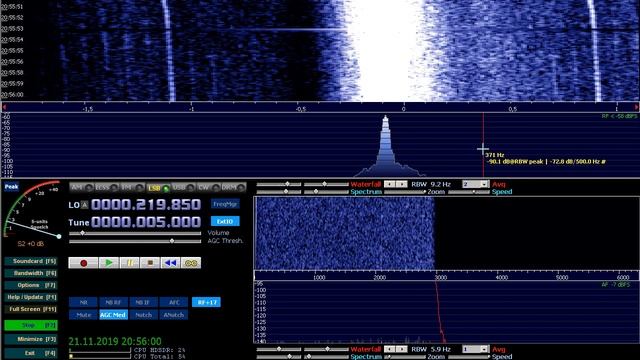
Task: Click the lower AF Zoom slider
Action: pyautogui.click(x=405, y=357)
